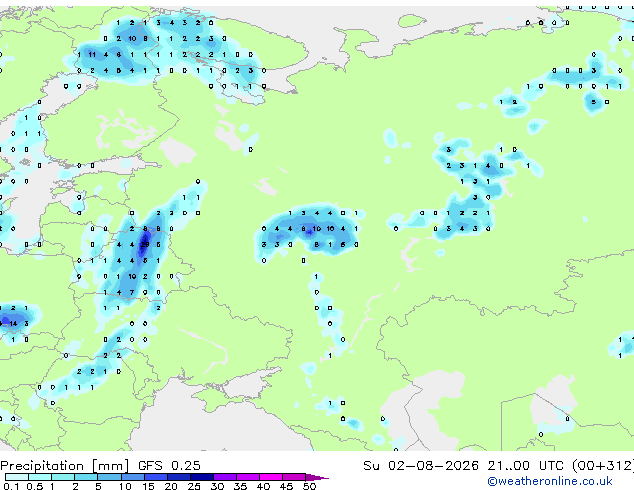
Task: Click the above-50 arrow at legend end
Action: pyautogui.click(x=317, y=477)
